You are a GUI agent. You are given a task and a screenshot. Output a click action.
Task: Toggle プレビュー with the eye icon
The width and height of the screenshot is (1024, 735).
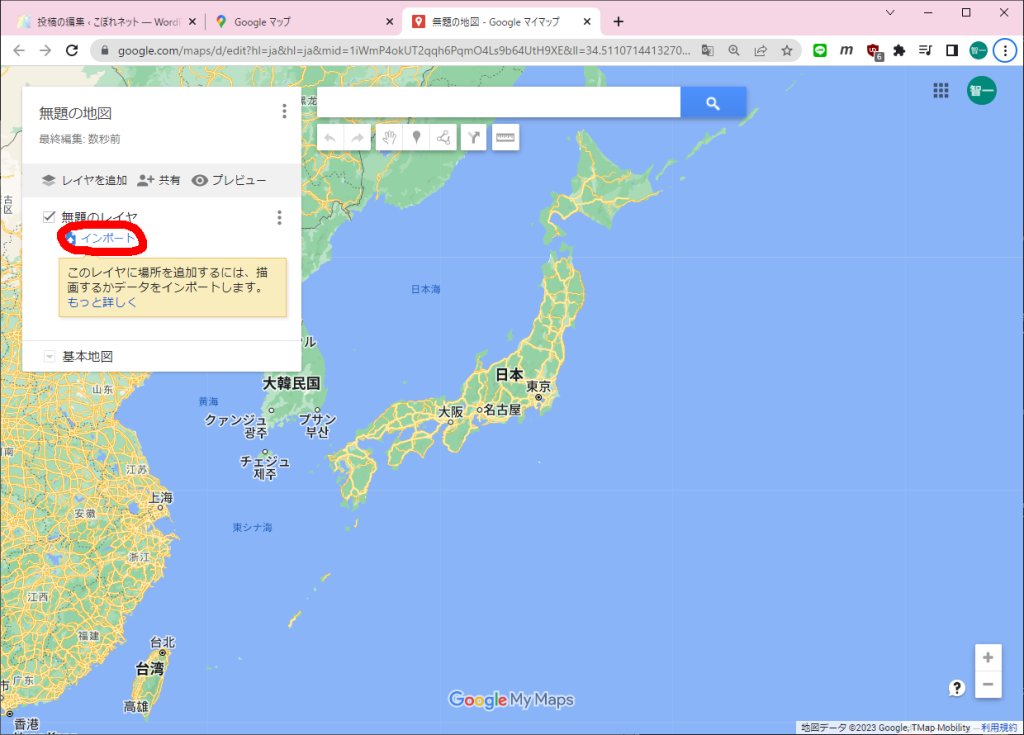point(240,180)
